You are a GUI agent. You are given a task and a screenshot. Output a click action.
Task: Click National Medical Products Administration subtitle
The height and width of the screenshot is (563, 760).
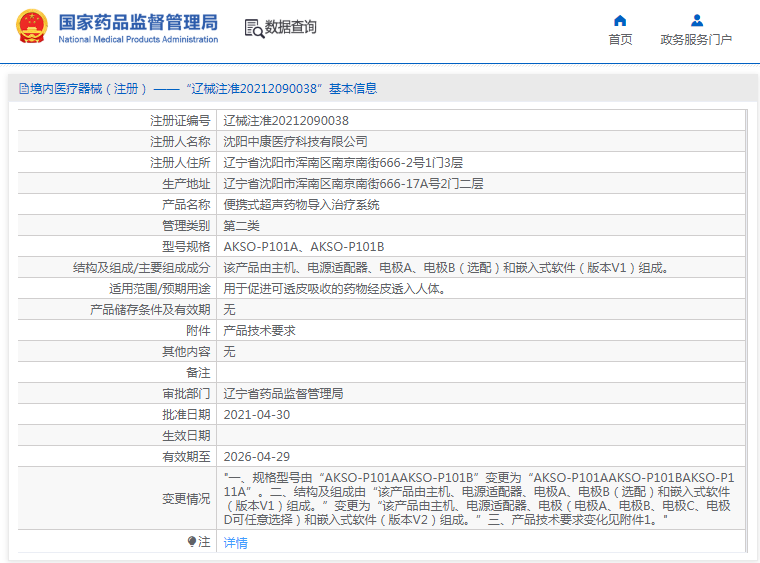click(x=138, y=39)
